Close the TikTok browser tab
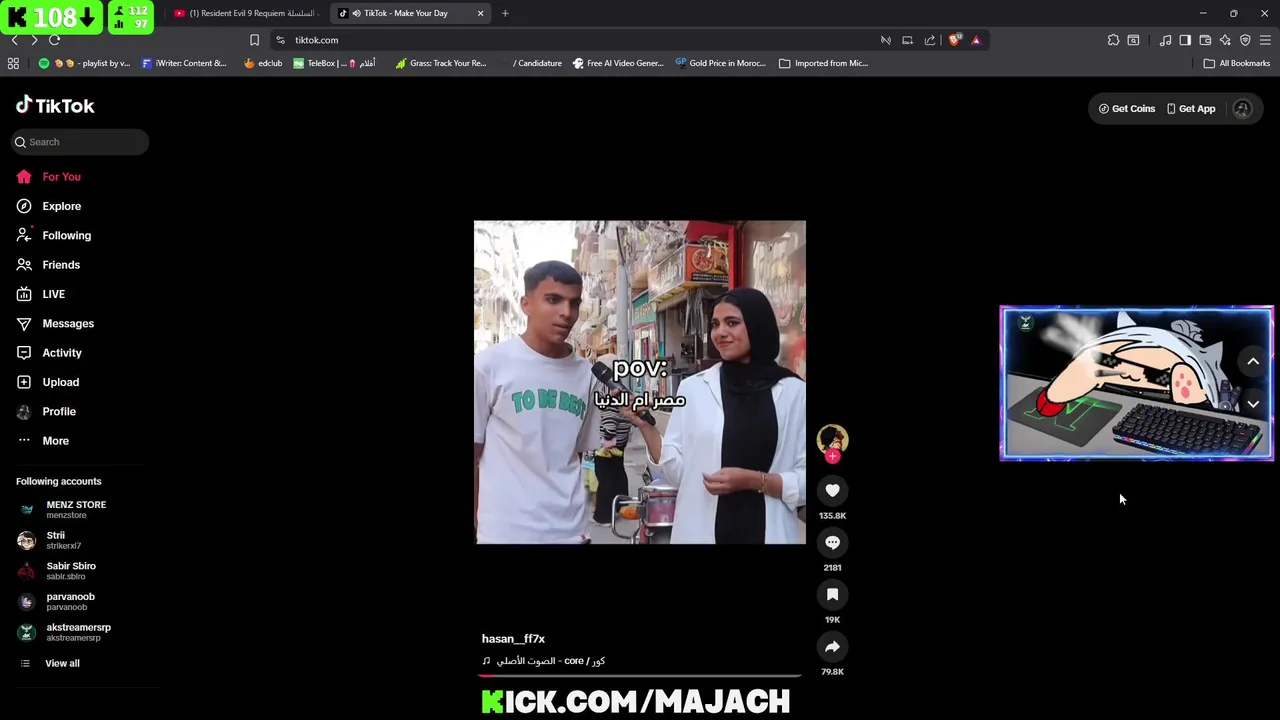The image size is (1280, 720). tap(480, 13)
